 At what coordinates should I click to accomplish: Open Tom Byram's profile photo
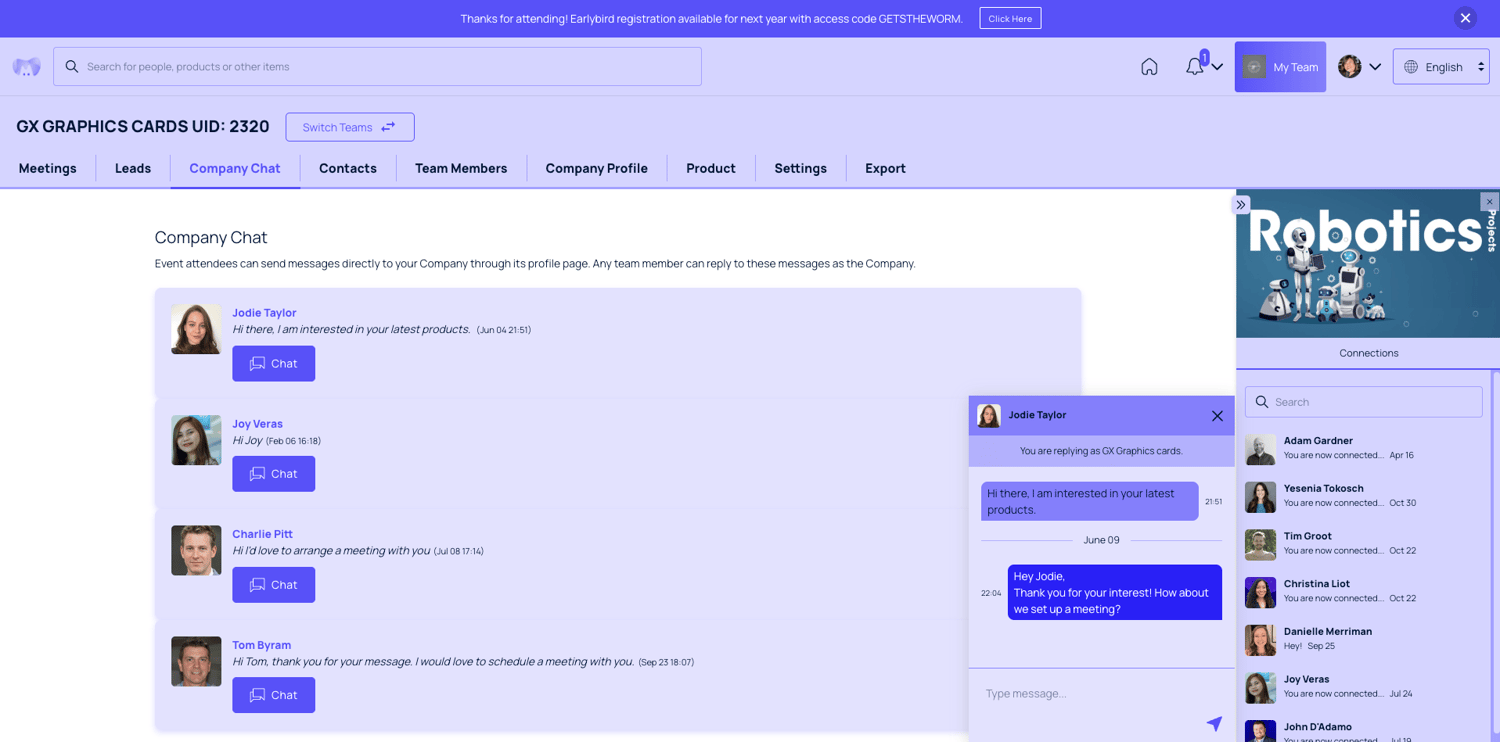click(196, 661)
